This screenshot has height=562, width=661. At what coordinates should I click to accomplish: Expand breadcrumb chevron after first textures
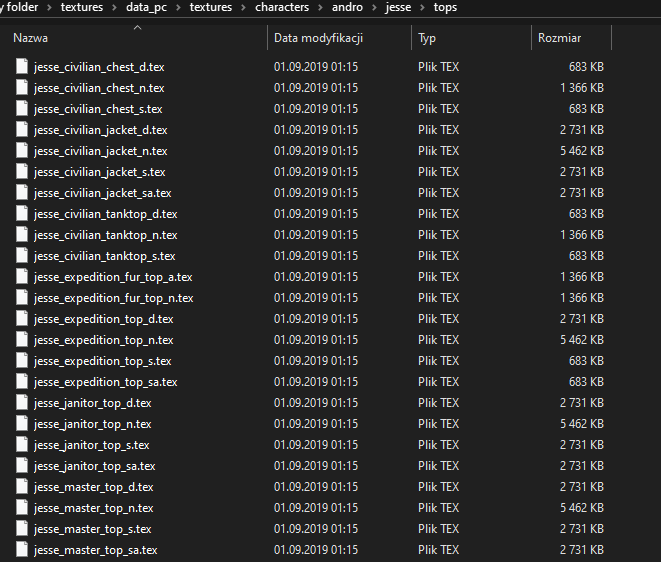[114, 8]
